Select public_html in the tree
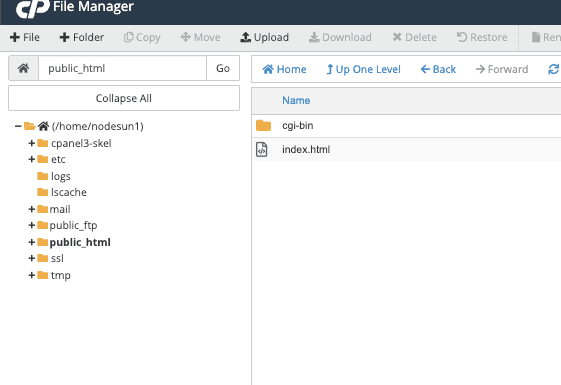The image size is (561, 385). click(x=80, y=242)
